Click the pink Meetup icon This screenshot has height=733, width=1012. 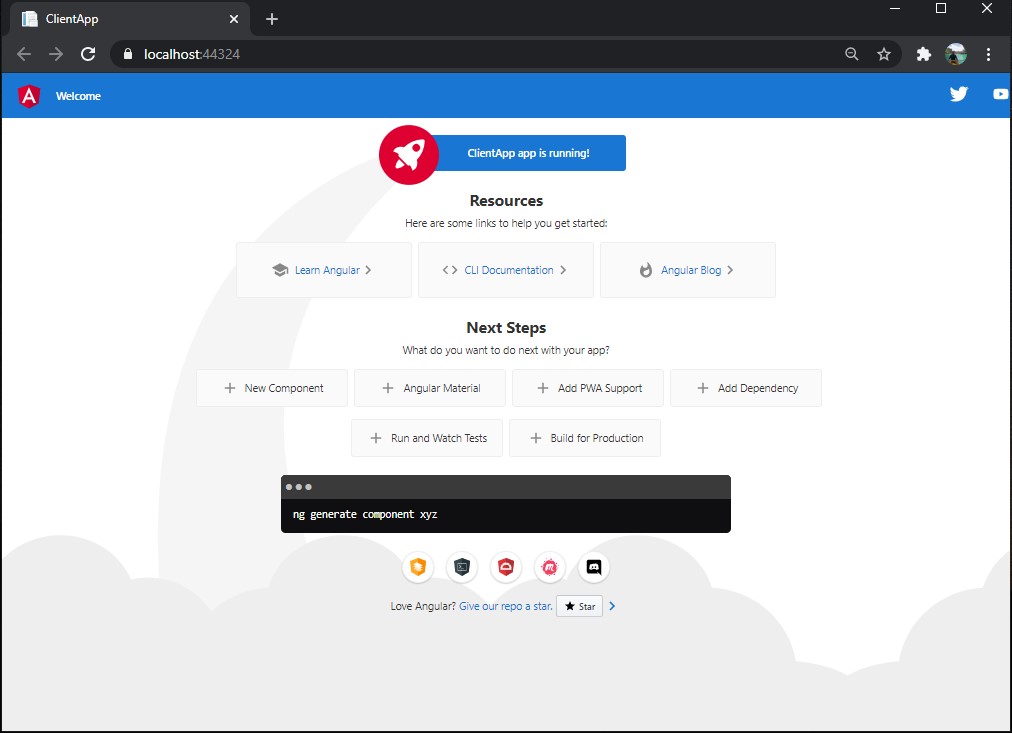(x=550, y=567)
